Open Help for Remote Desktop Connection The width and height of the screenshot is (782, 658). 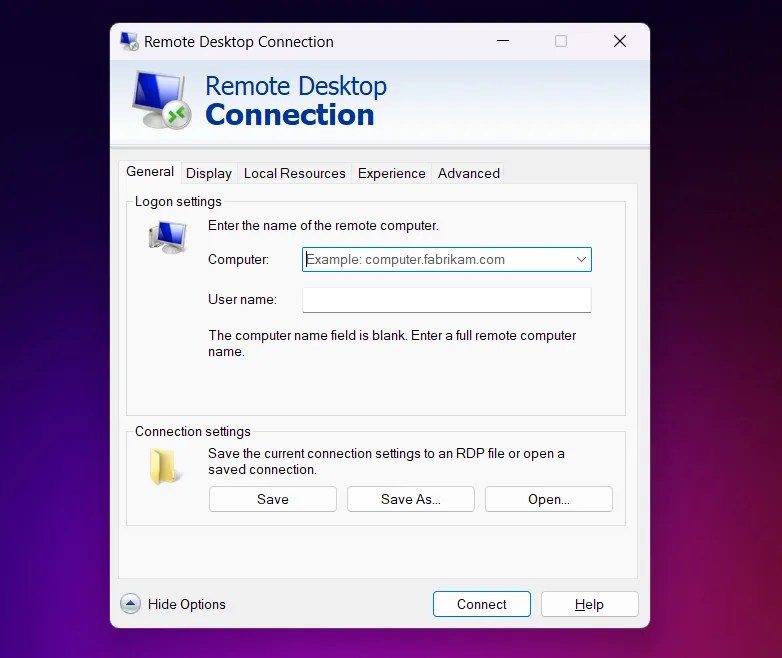[589, 604]
